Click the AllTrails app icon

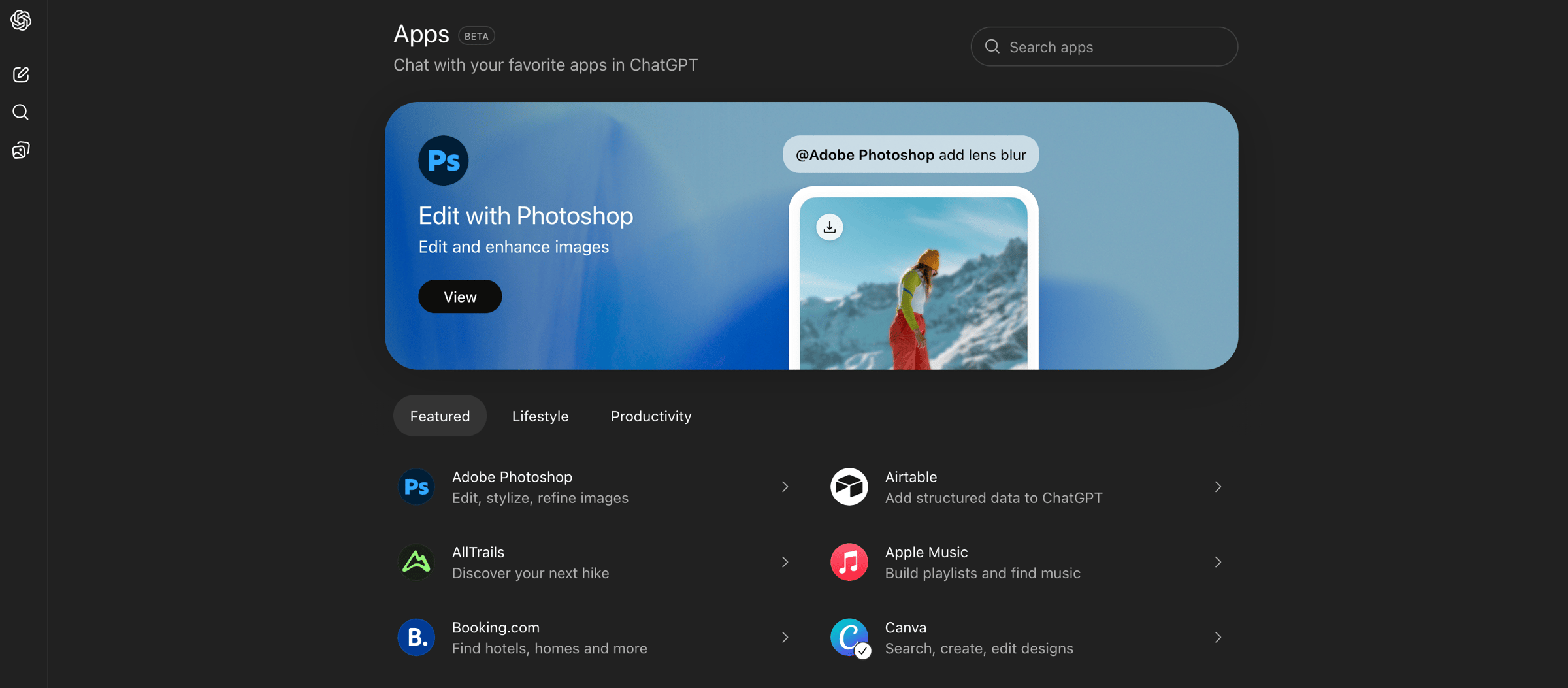(x=416, y=562)
